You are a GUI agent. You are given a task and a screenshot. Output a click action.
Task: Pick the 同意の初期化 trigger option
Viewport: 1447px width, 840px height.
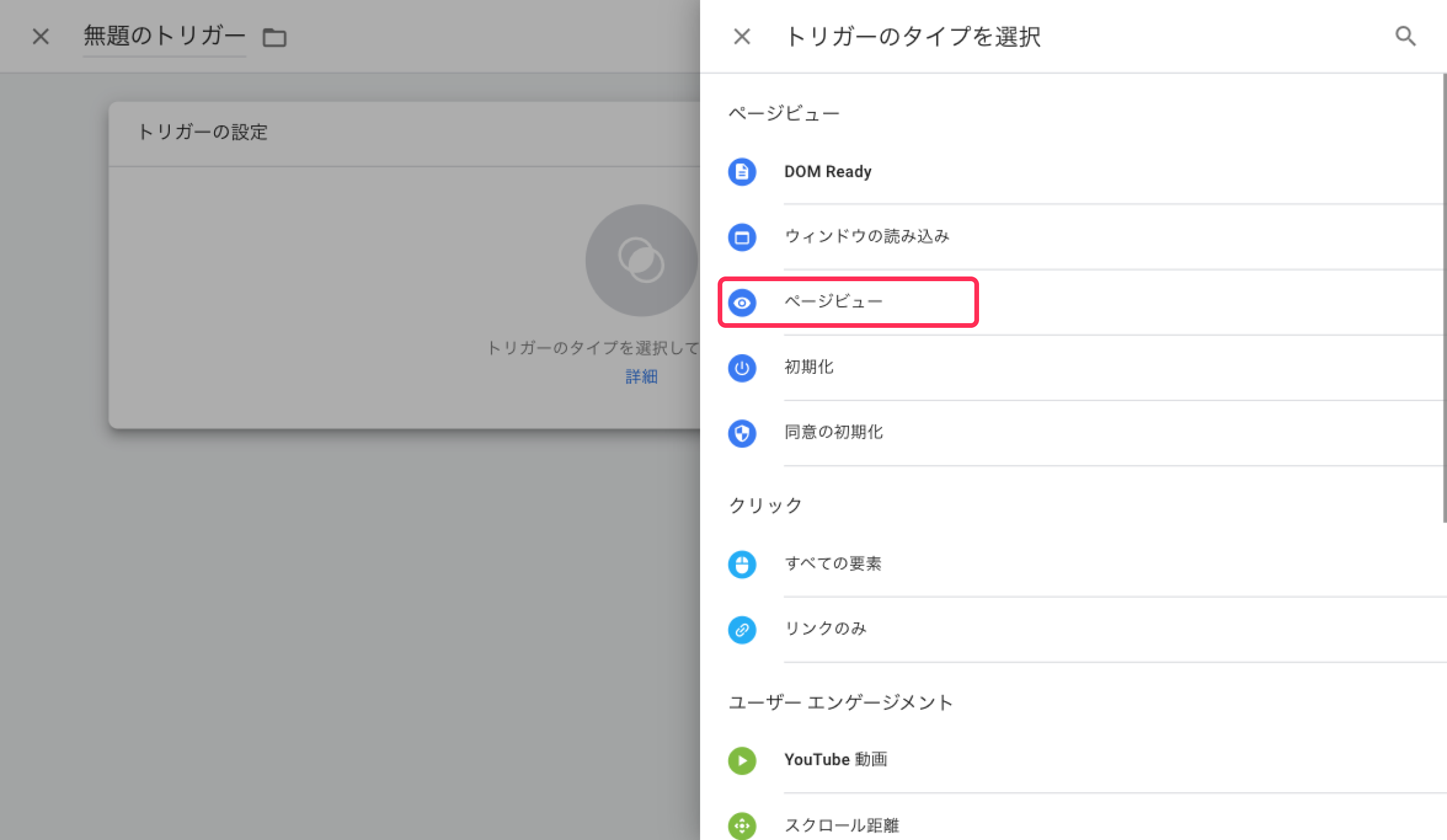click(x=833, y=433)
